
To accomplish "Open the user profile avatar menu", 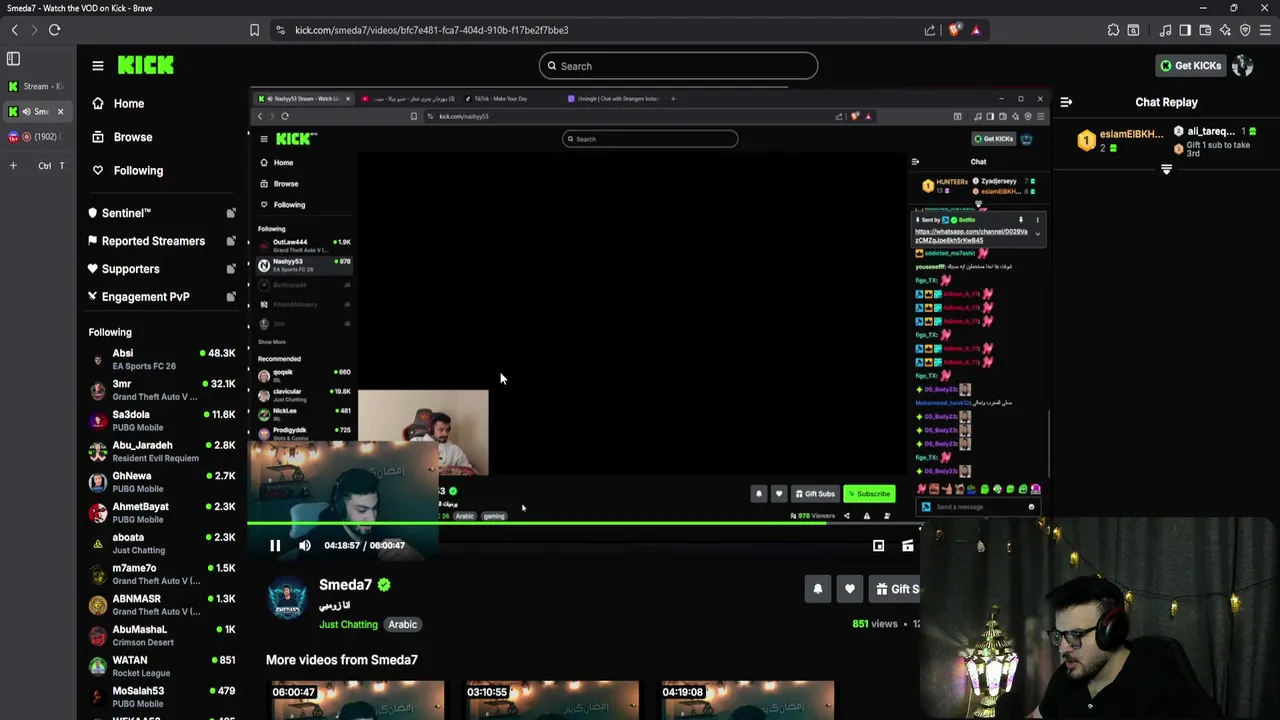I will click(x=1243, y=66).
